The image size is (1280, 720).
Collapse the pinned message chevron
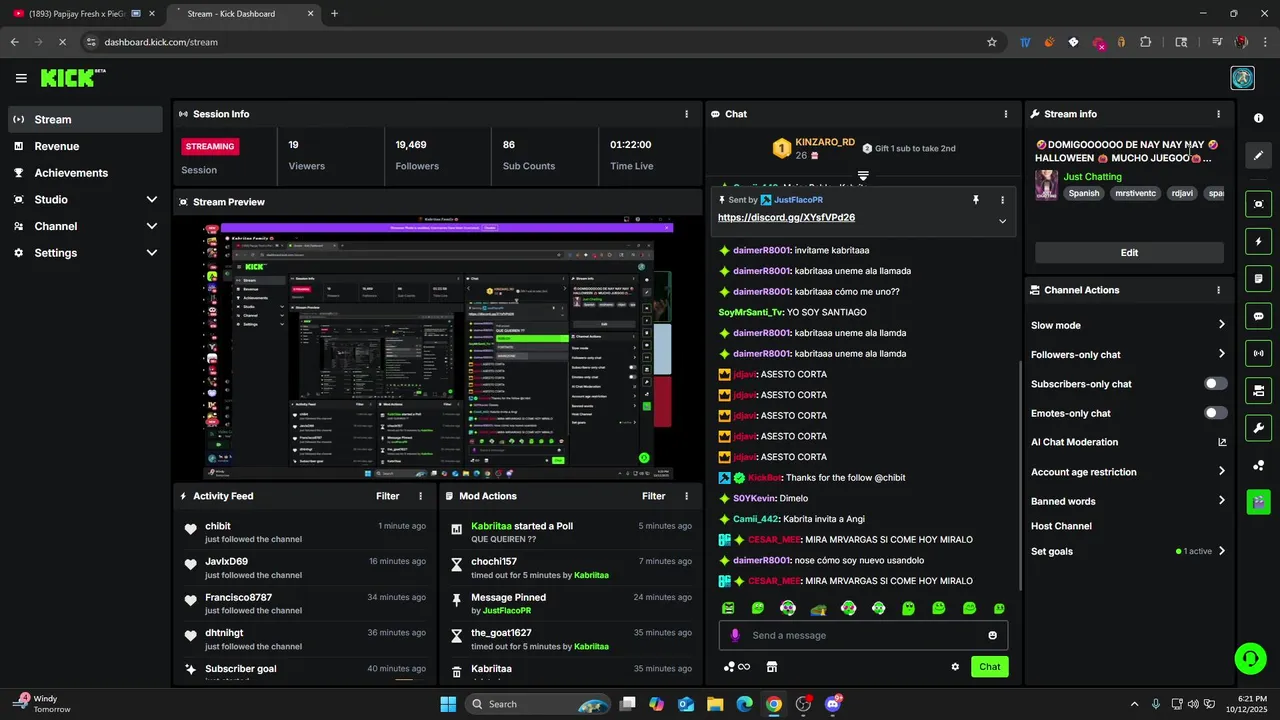coord(1002,221)
